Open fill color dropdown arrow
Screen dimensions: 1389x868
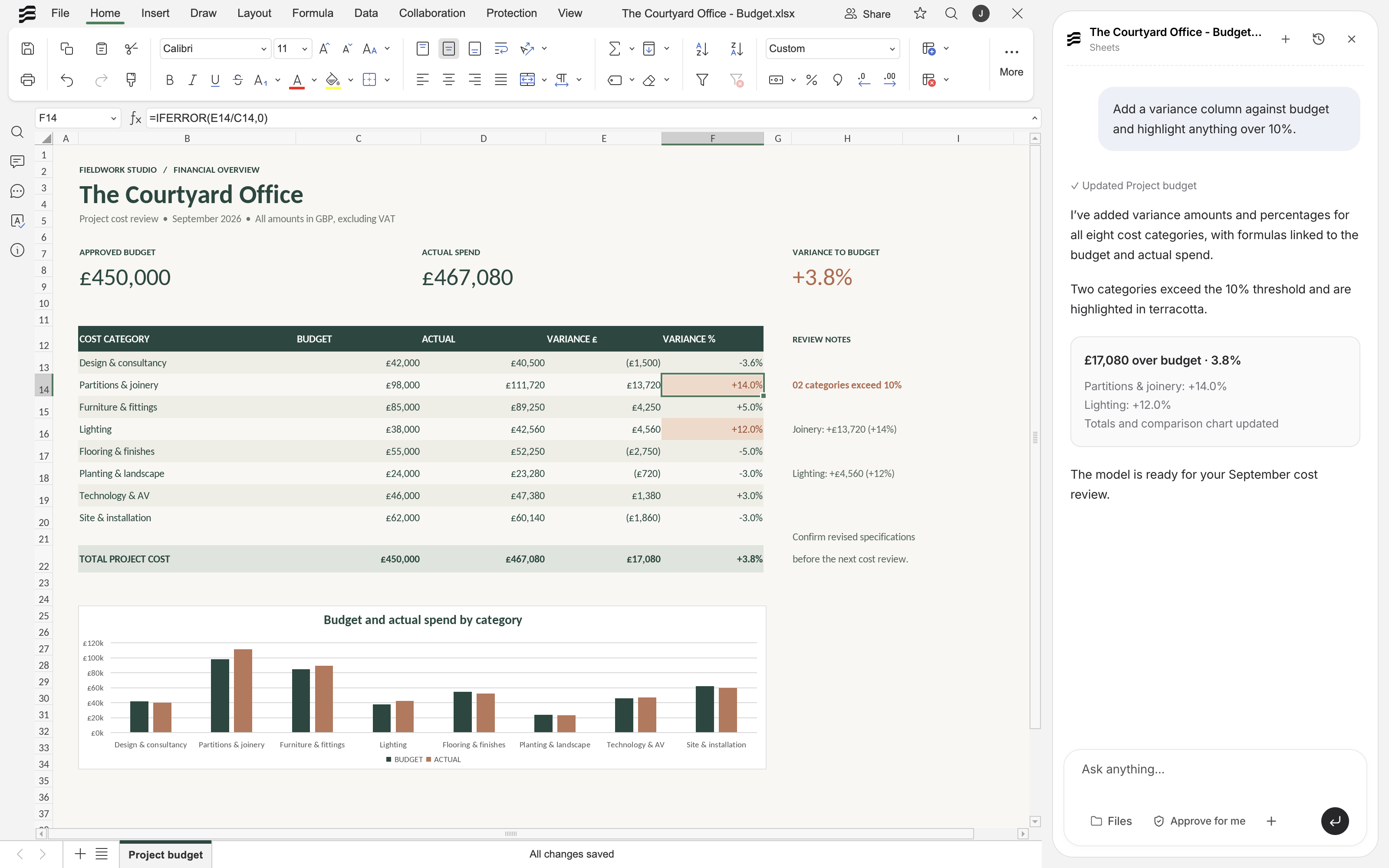coord(350,80)
